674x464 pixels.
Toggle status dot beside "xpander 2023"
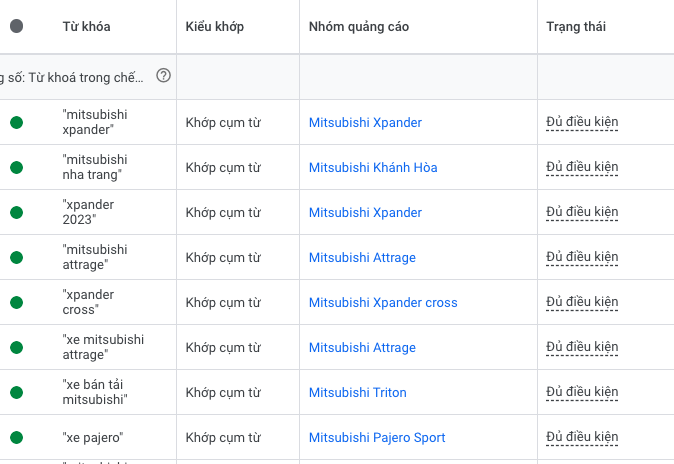pos(17,213)
